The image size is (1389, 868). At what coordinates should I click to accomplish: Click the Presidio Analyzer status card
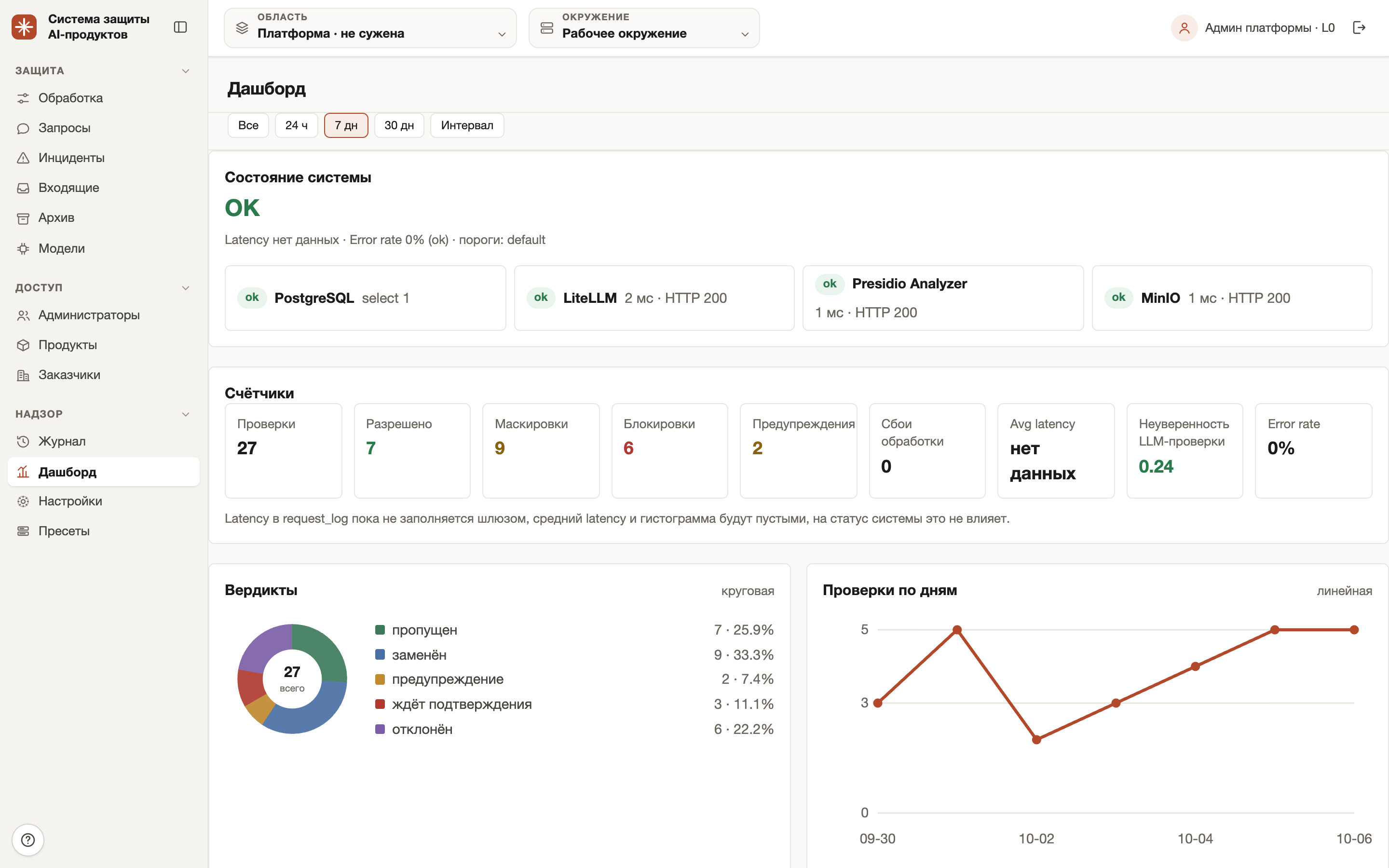pos(943,298)
